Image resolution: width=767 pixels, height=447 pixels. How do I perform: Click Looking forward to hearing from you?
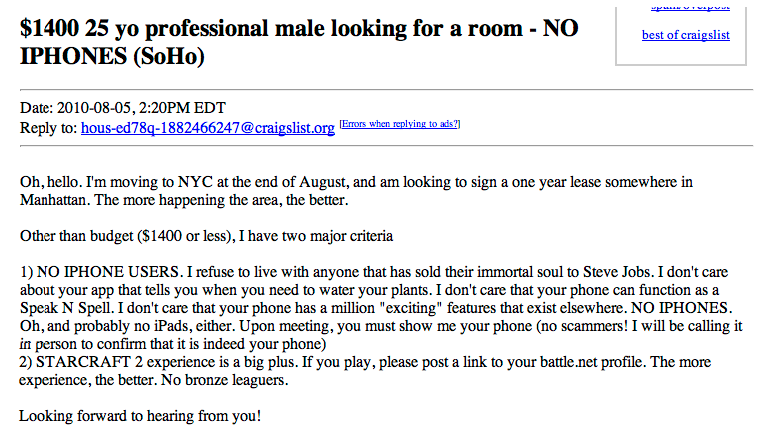(x=140, y=416)
